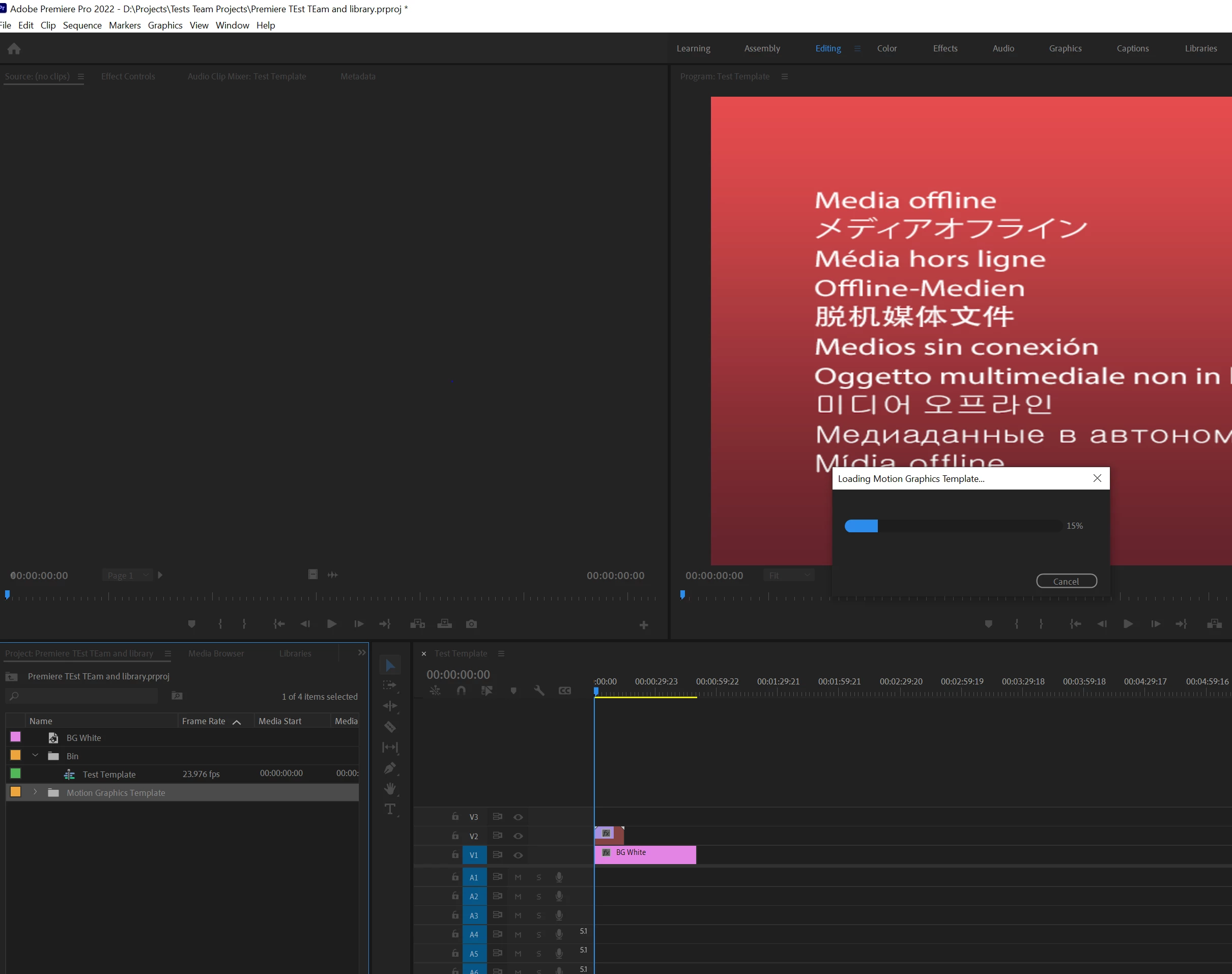Click Export Frame camera icon
The height and width of the screenshot is (974, 1232).
[x=471, y=624]
